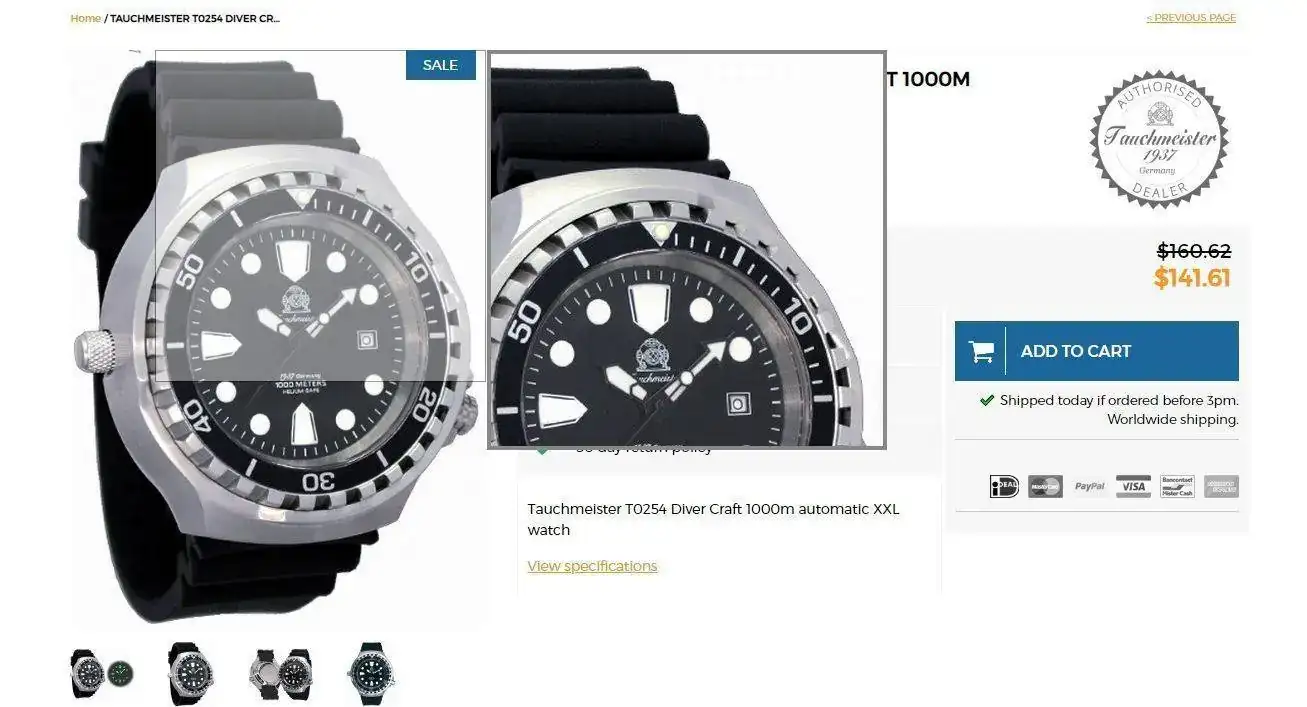The height and width of the screenshot is (707, 1307).
Task: Select the fourth front-view watch thumbnail
Action: (x=372, y=673)
